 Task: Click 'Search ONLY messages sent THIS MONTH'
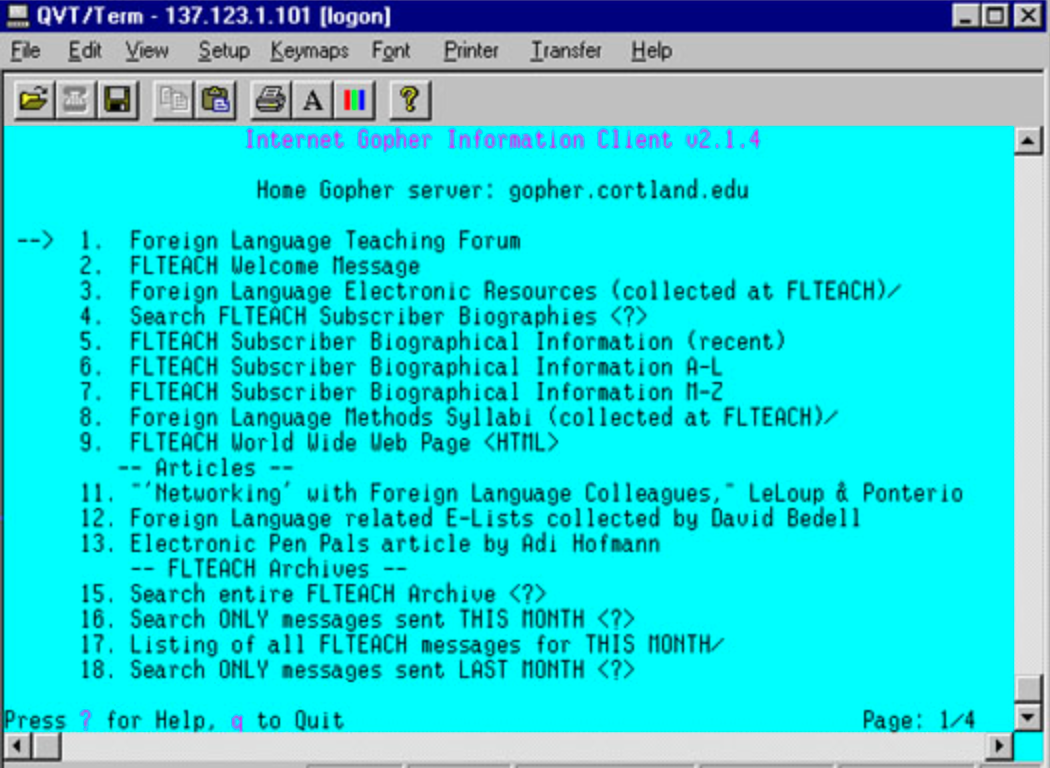click(382, 619)
